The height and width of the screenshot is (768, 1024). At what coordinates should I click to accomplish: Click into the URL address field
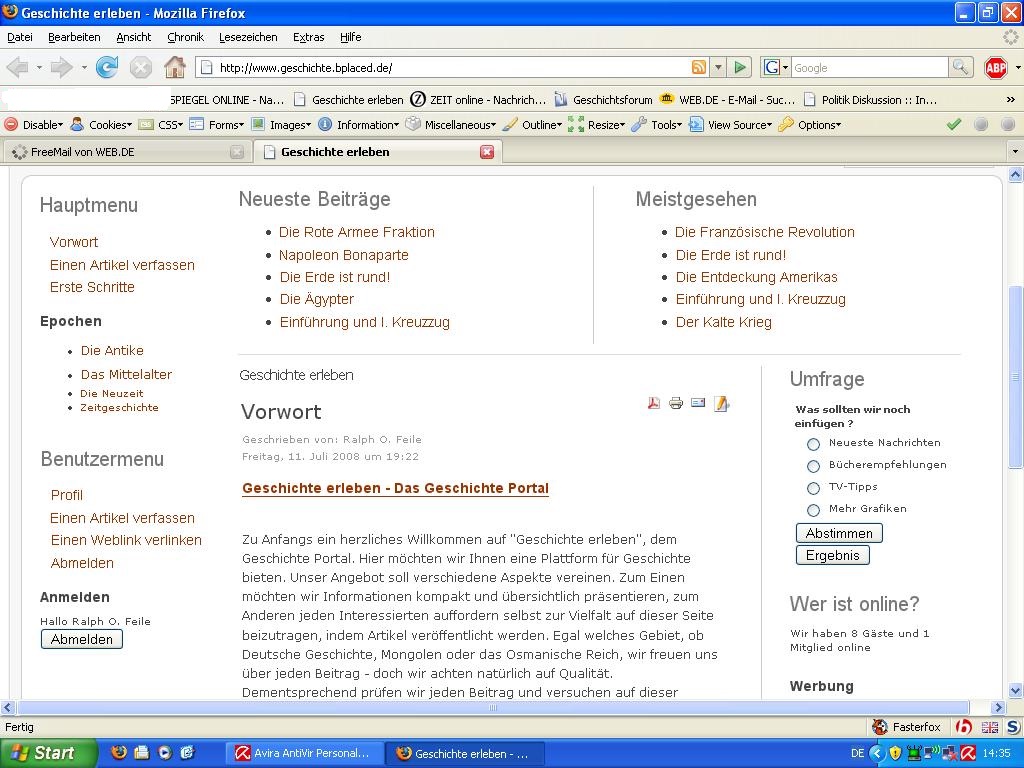tap(451, 67)
